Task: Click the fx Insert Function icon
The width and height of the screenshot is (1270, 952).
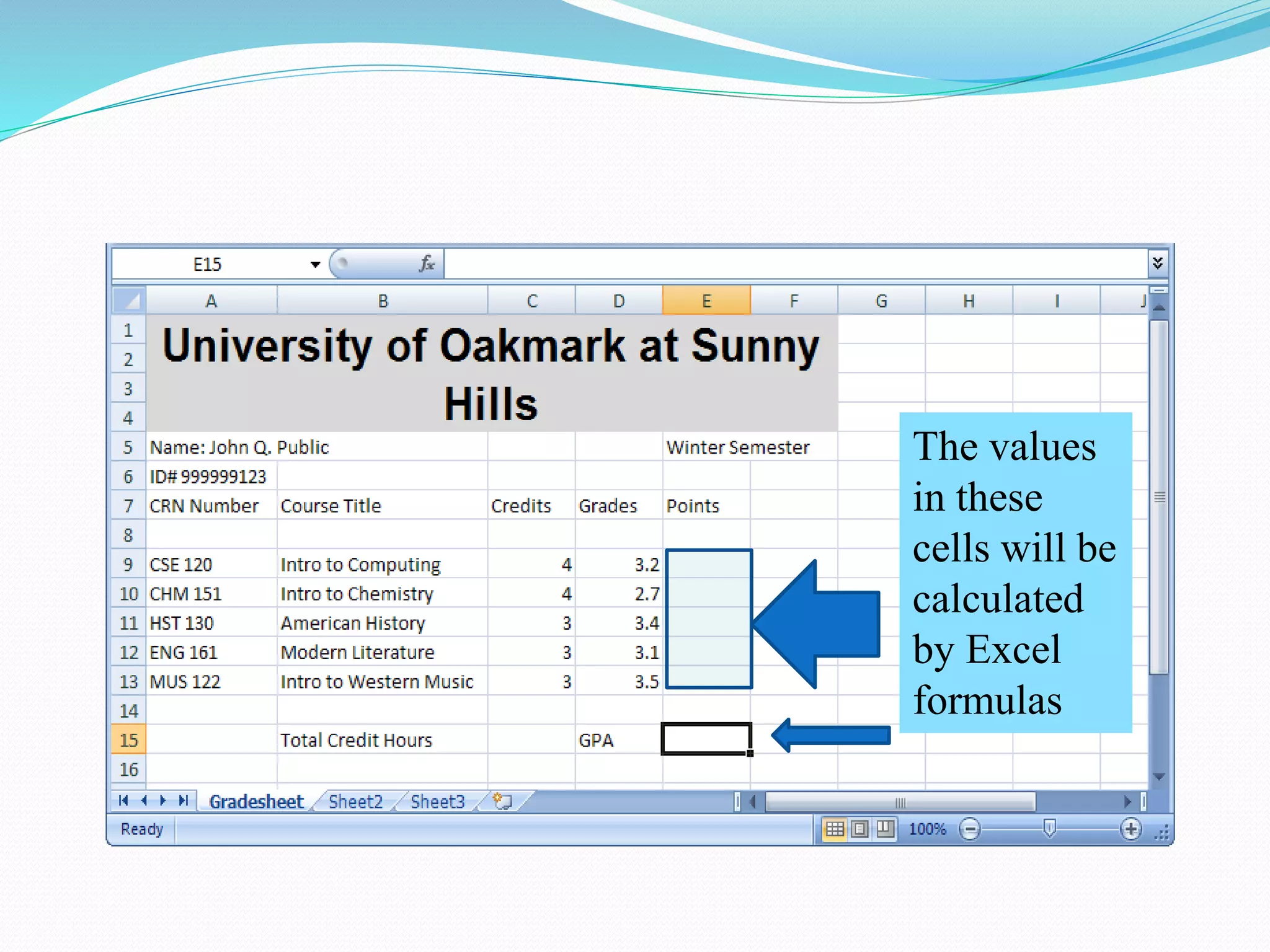Action: 426,264
